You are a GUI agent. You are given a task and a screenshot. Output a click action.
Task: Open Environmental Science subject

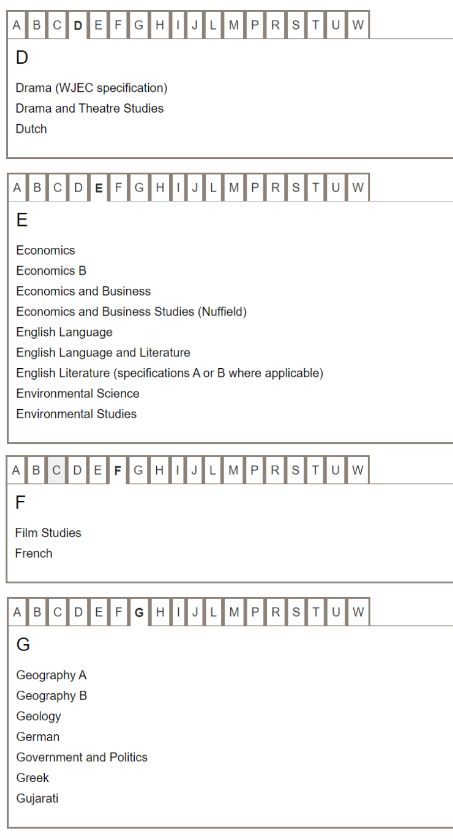(78, 393)
